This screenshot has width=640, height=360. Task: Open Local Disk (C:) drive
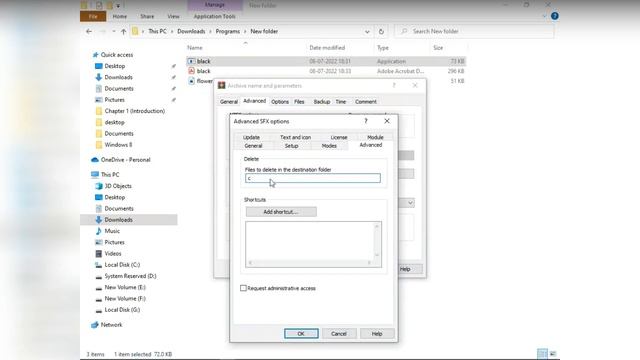click(x=122, y=265)
